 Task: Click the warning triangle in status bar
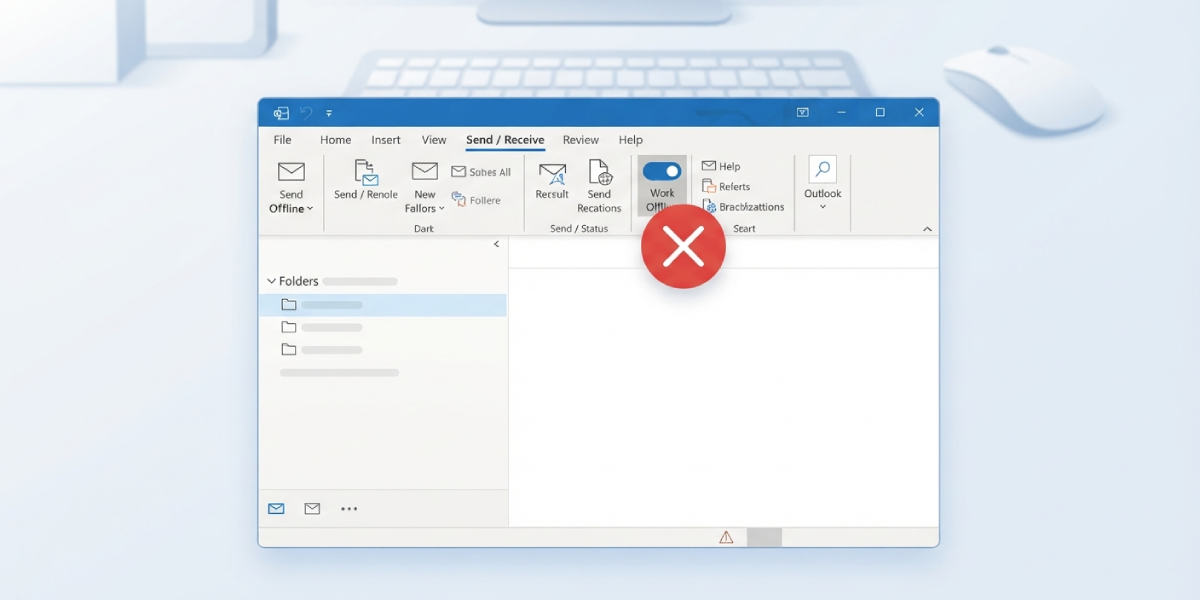click(726, 537)
